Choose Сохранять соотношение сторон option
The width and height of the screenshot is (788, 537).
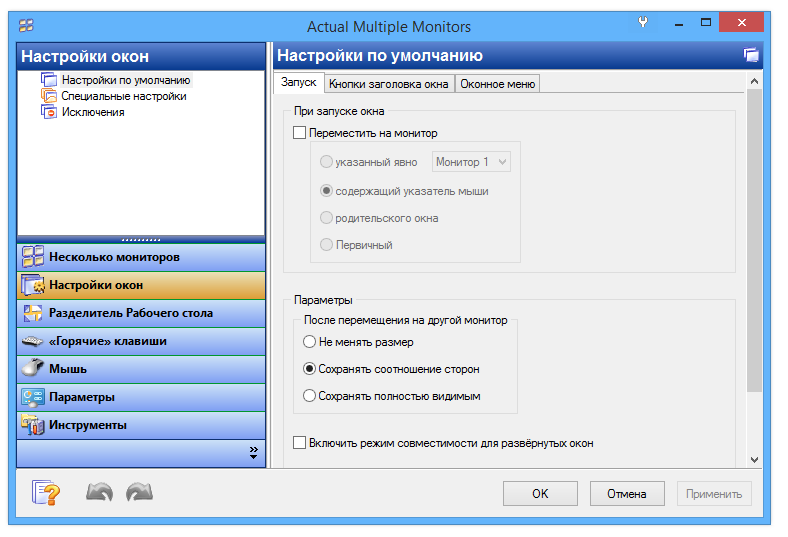click(x=309, y=369)
